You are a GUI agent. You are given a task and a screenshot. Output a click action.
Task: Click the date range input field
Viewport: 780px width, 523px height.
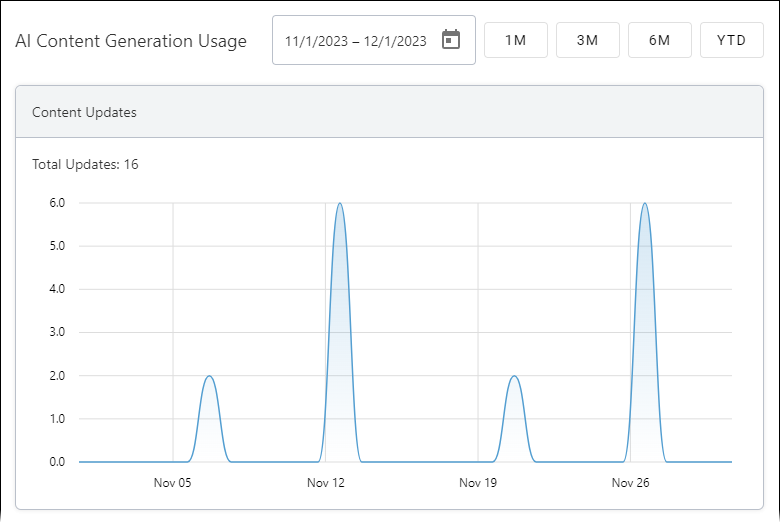(x=355, y=41)
